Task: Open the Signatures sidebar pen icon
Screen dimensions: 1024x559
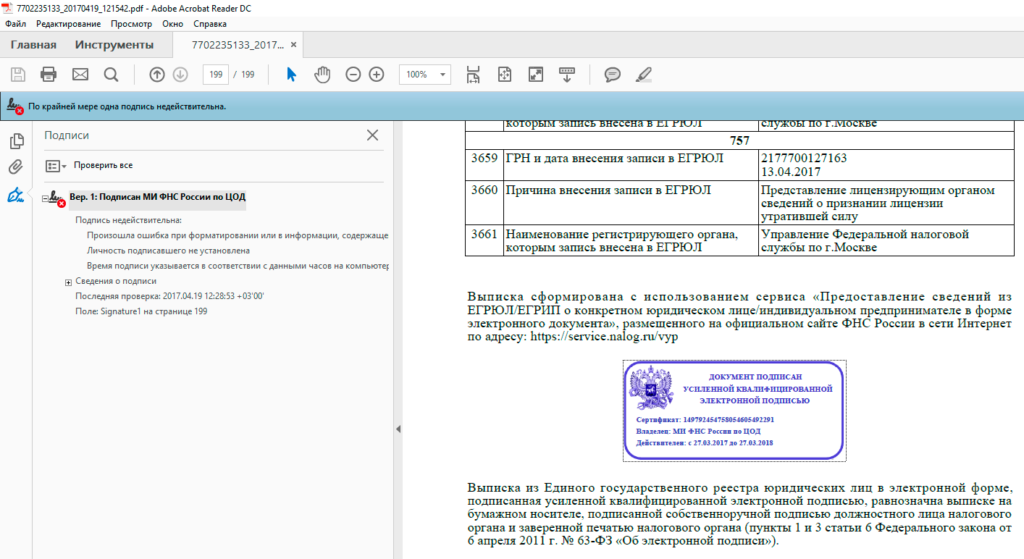Action: [16, 195]
